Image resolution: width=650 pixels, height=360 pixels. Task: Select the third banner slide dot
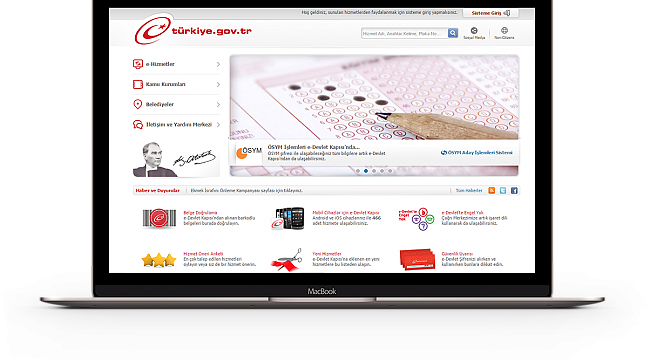click(374, 171)
